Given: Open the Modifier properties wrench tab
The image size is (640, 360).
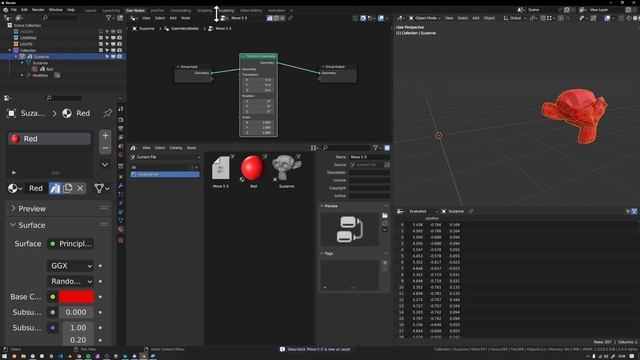Looking at the screenshot, I should click(x=121, y=186).
